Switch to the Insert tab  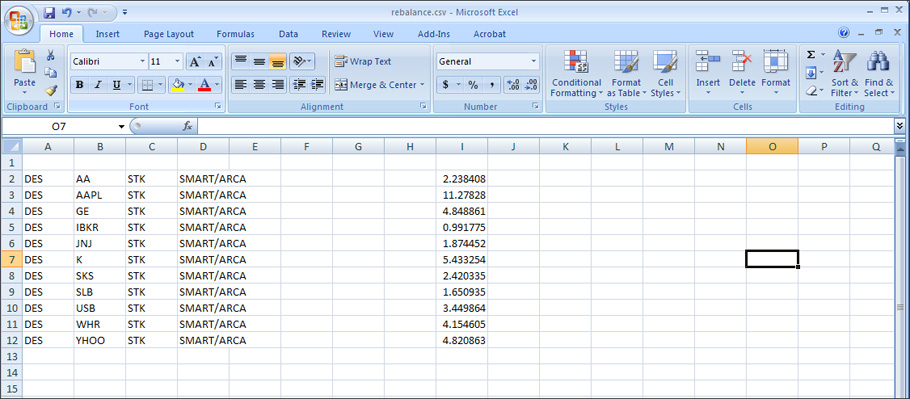108,34
